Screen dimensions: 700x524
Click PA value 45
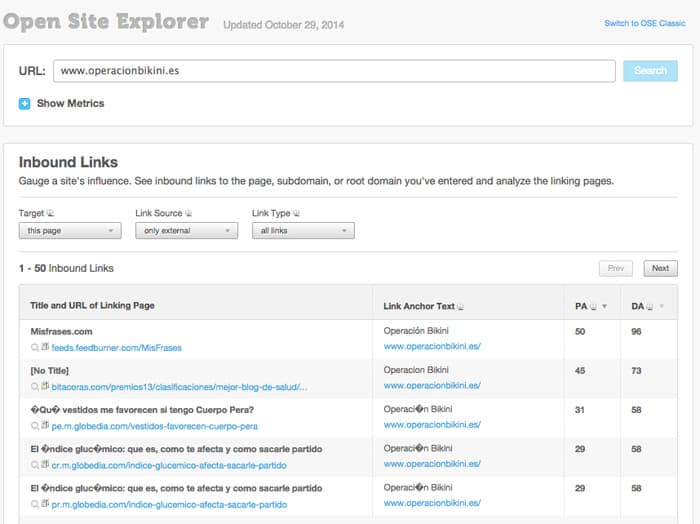(x=580, y=371)
